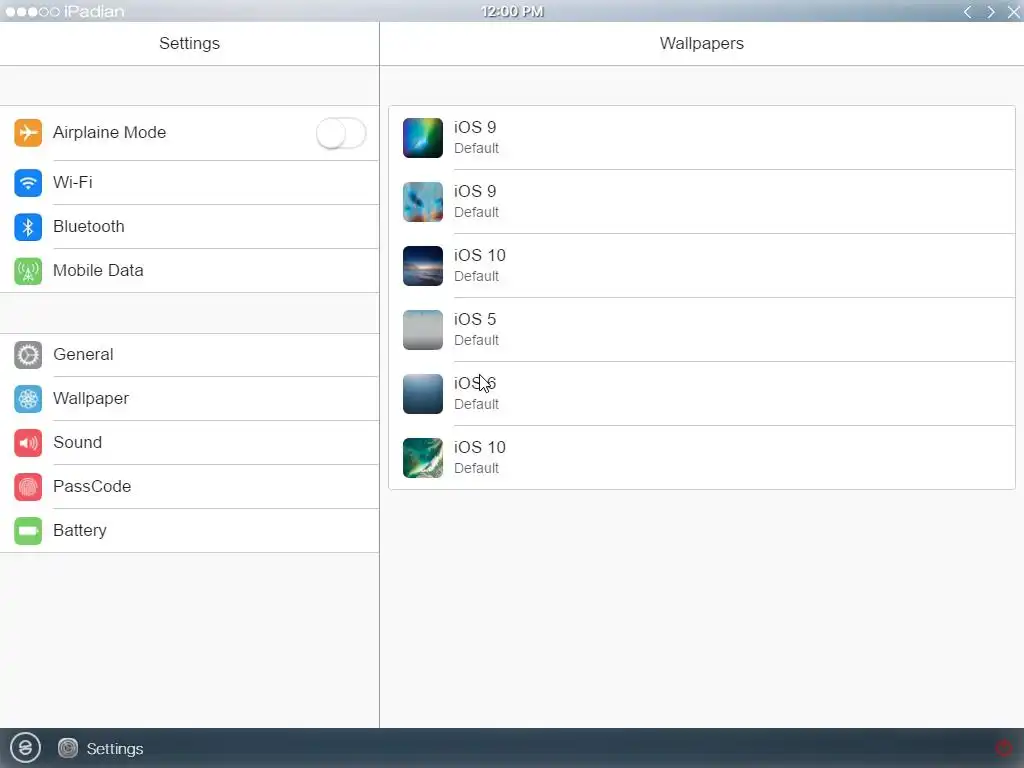Click the green Mobile Data antenna icon
The width and height of the screenshot is (1024, 768).
click(x=28, y=271)
